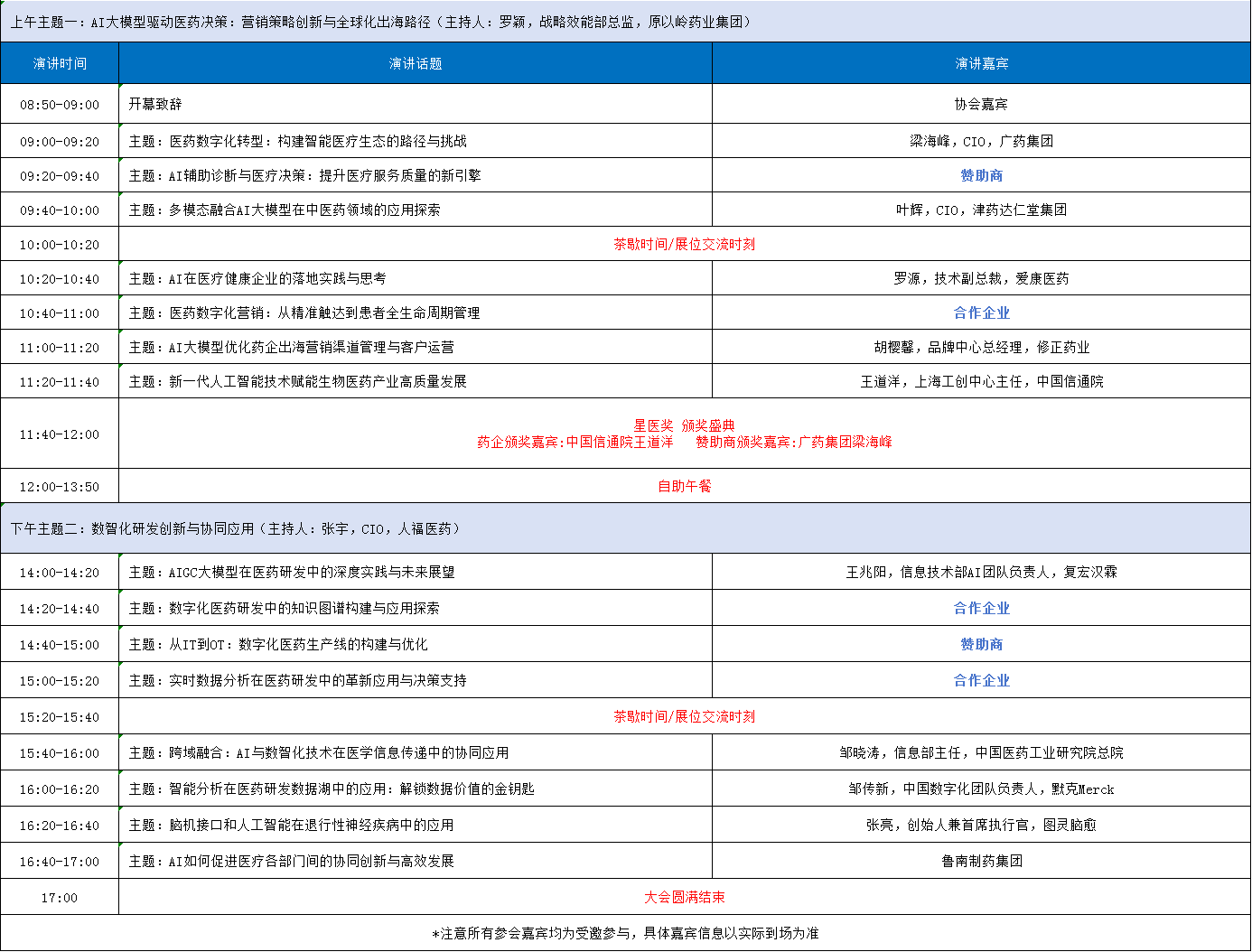Click 茶歇时间 in the 15:20-15:40 row
This screenshot has height=952, width=1252.
(x=685, y=716)
